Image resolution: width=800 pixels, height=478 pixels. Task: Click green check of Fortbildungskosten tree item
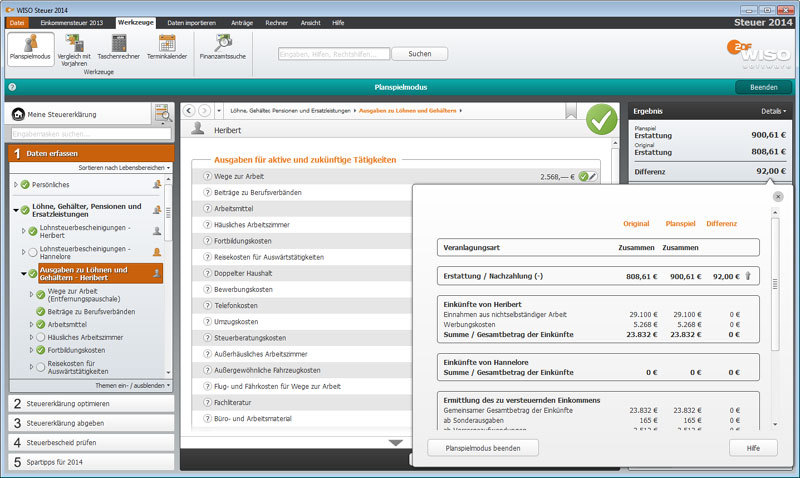click(41, 350)
